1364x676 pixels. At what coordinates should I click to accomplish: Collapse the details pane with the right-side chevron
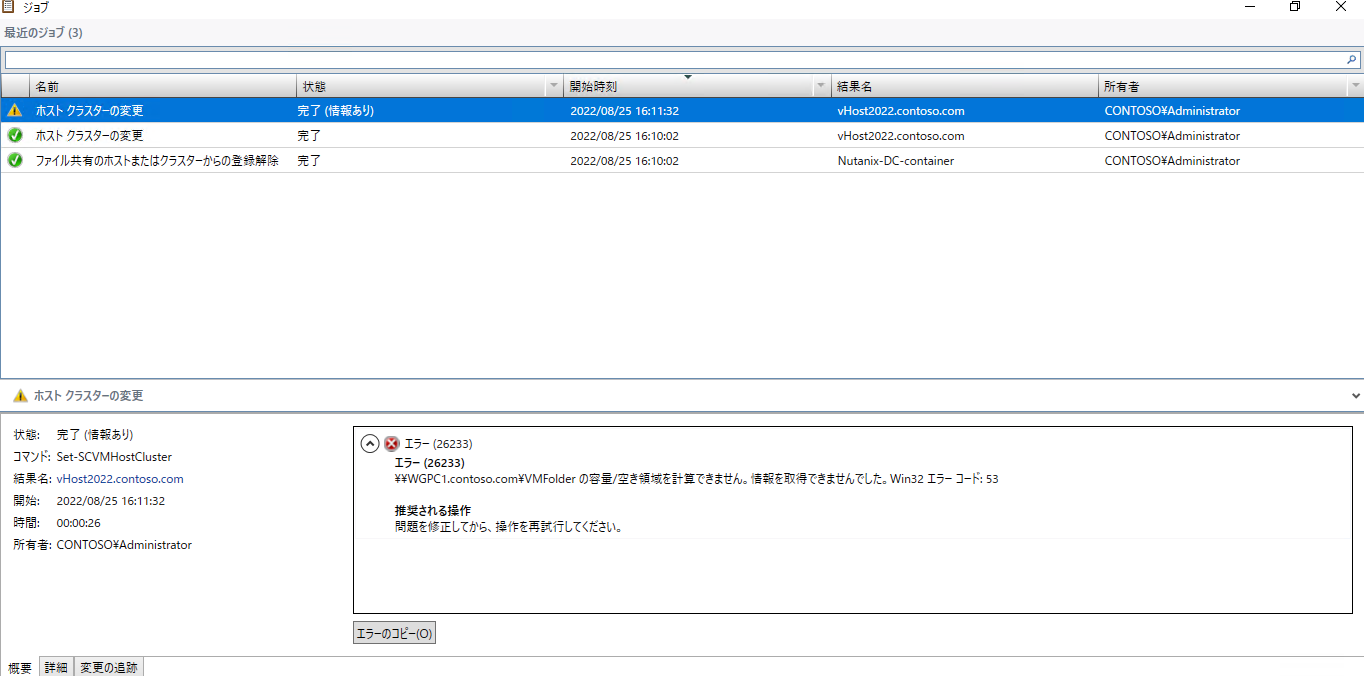click(1355, 396)
